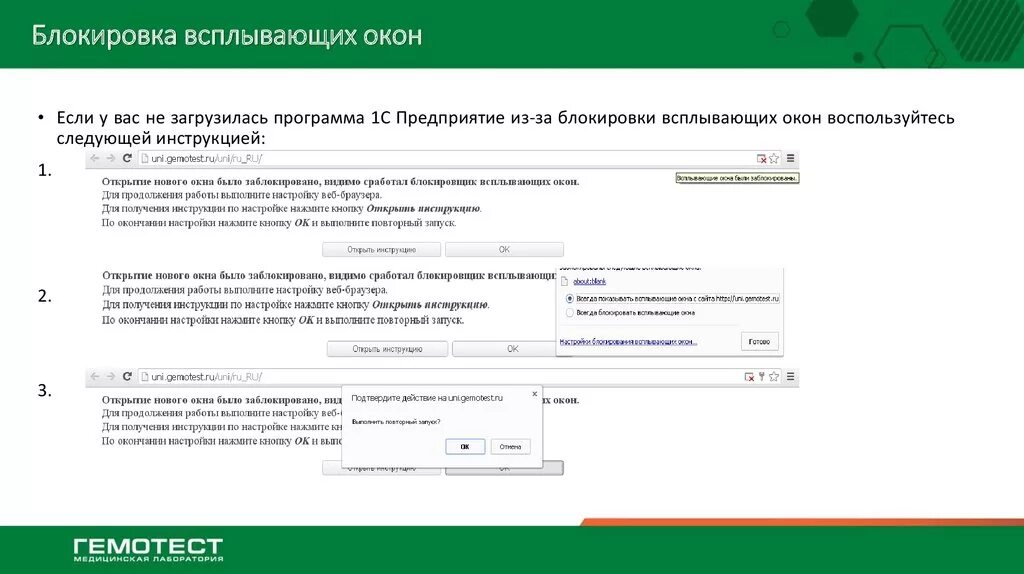Image resolution: width=1024 pixels, height=574 pixels.
Task: Click the blocked pop-up icon in step 3 address bar
Action: (x=749, y=377)
